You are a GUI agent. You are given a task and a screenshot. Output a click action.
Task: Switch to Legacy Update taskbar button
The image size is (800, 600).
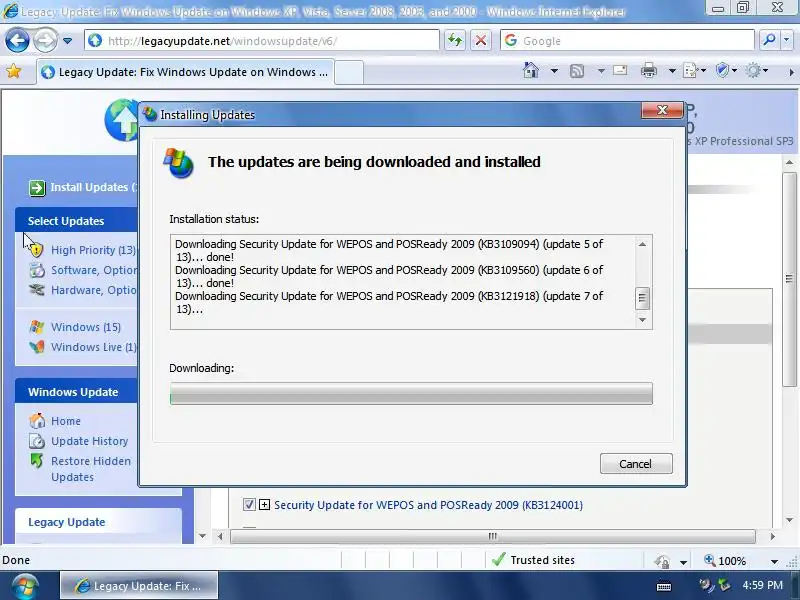pos(139,586)
